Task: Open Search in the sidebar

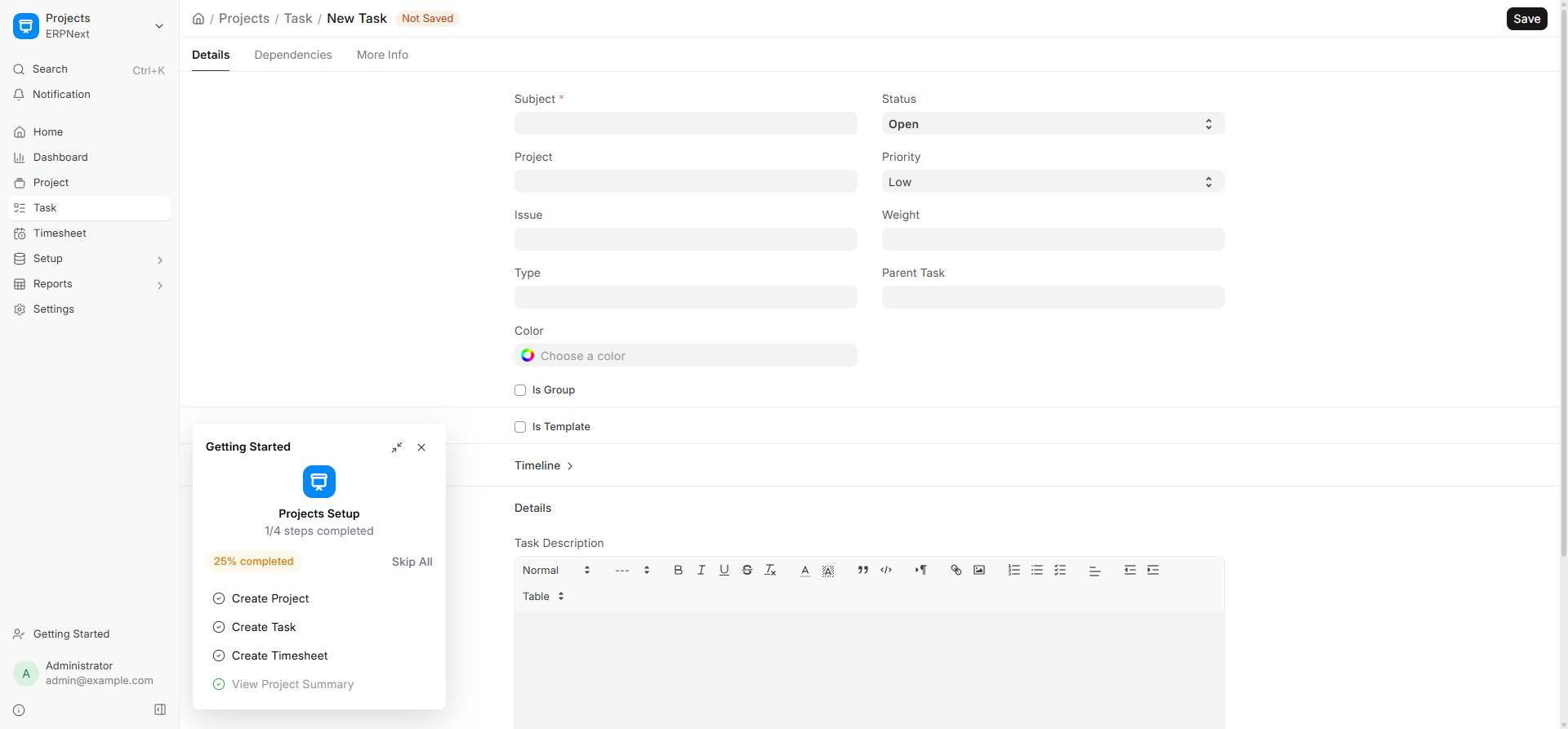Action: (89, 69)
